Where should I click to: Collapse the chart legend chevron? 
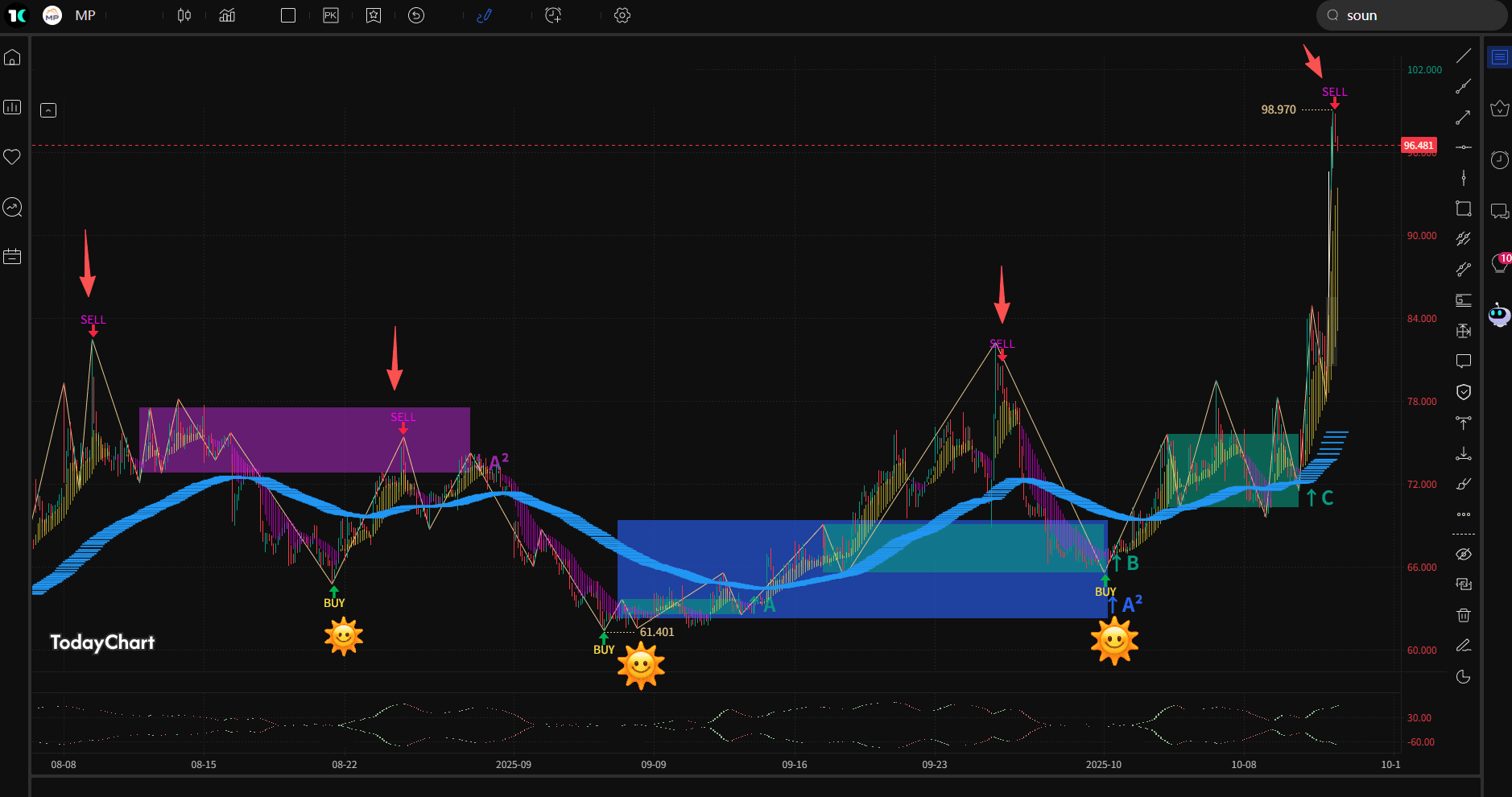[48, 109]
